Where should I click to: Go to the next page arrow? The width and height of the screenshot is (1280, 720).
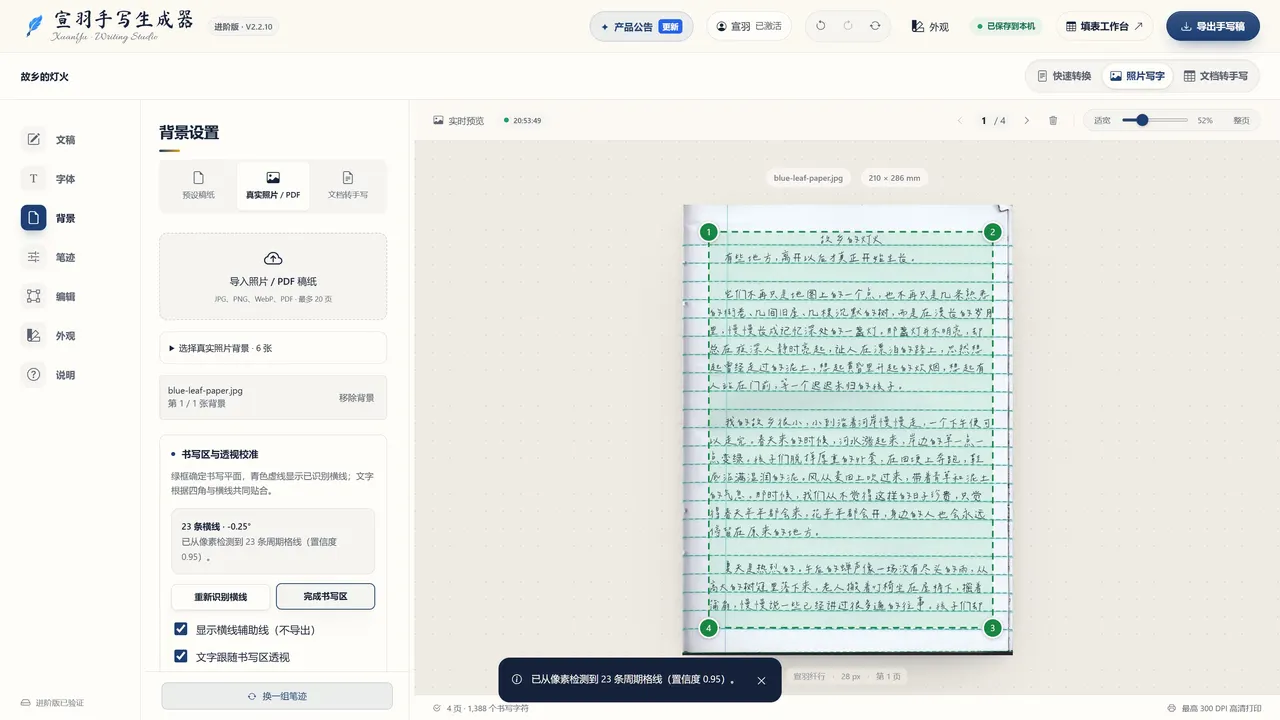tap(1026, 120)
